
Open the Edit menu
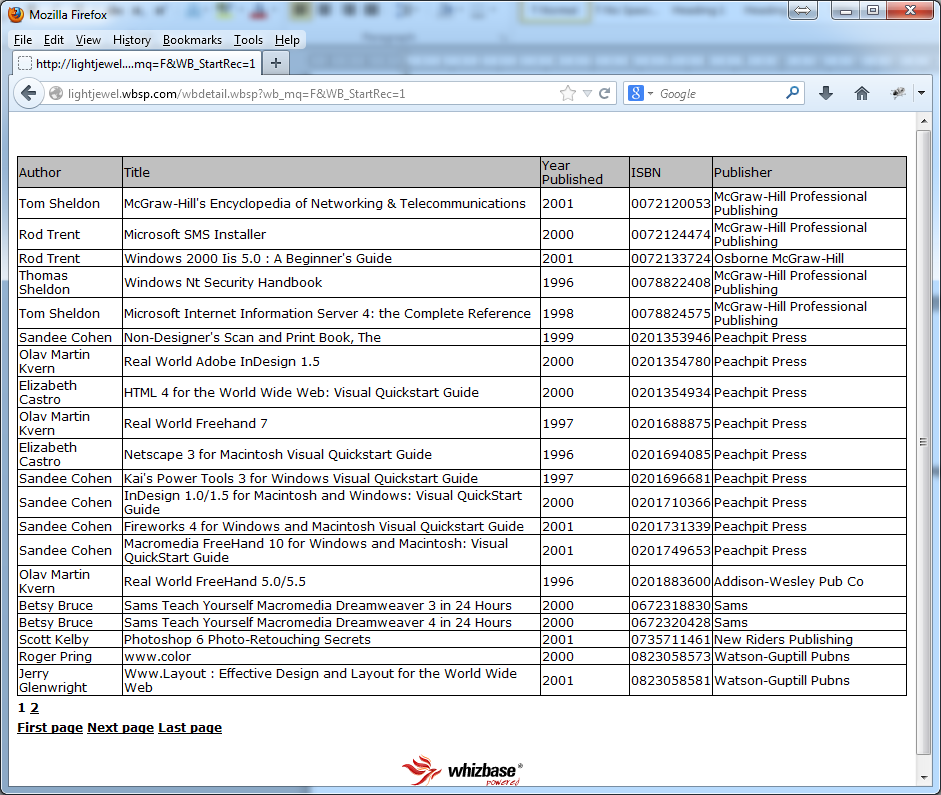coord(53,40)
